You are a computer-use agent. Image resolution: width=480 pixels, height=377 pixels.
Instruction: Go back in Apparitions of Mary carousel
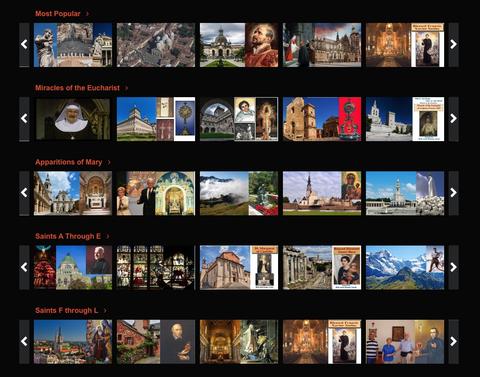click(24, 193)
